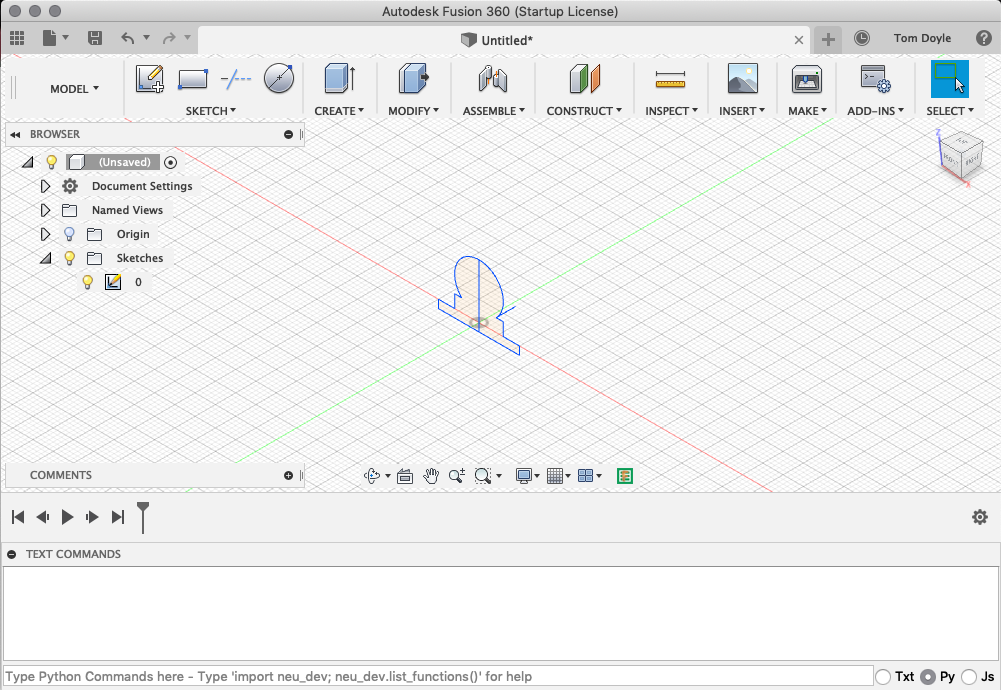Select the Create Sketch tool

coord(150,78)
